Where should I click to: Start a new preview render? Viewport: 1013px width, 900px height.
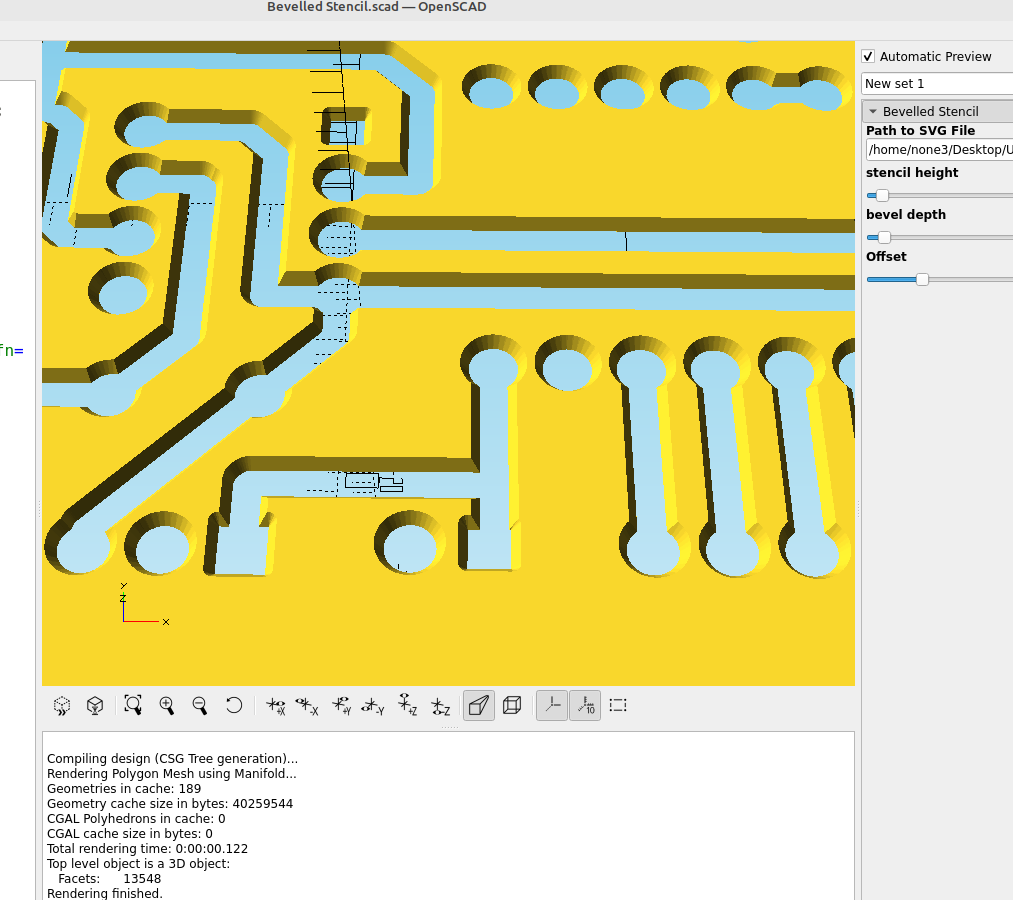click(x=61, y=705)
